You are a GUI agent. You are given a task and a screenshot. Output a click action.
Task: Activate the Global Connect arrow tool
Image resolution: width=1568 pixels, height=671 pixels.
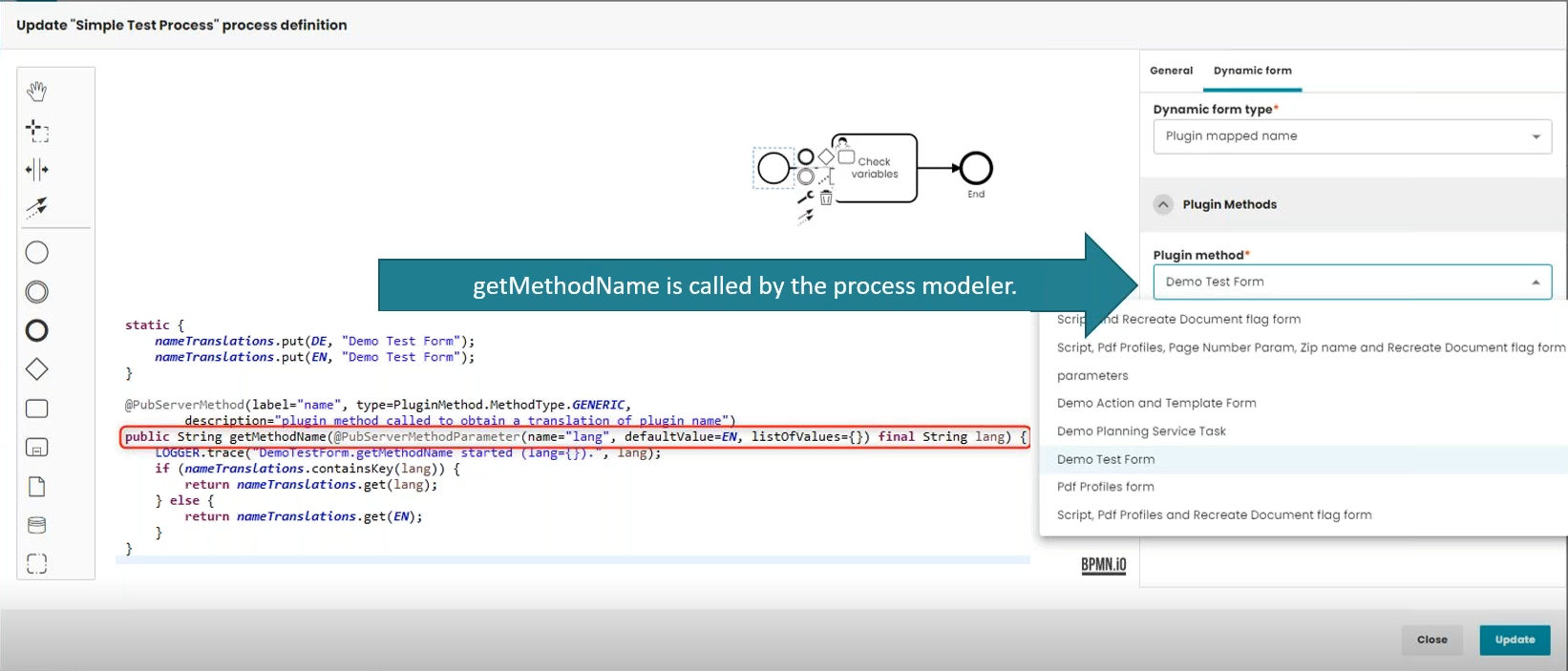[36, 207]
